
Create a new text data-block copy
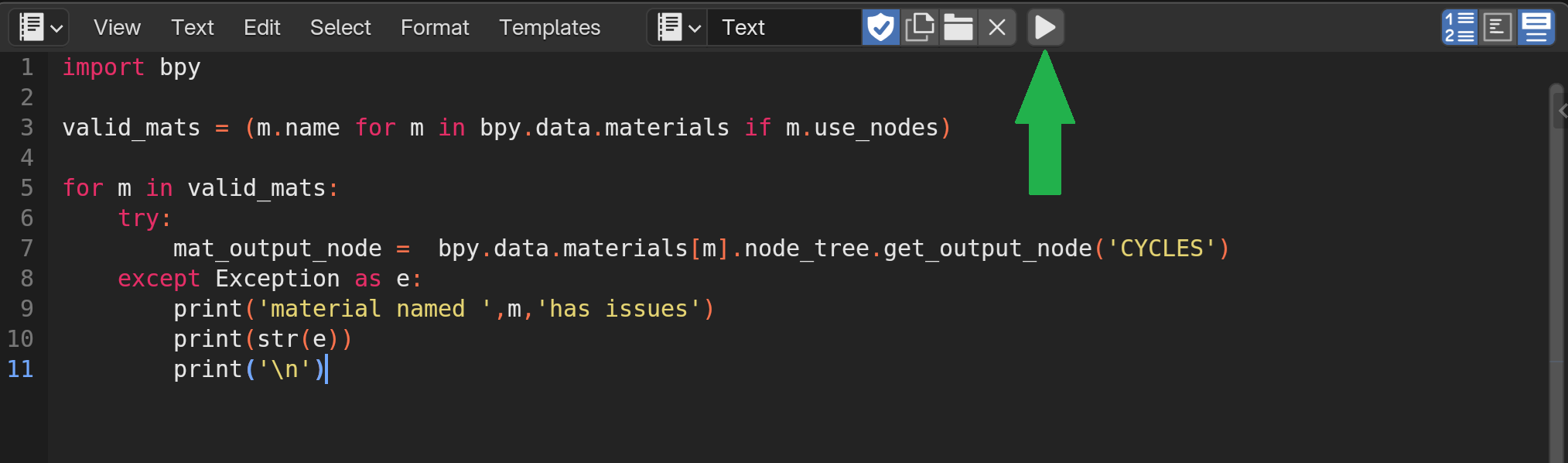[x=920, y=28]
